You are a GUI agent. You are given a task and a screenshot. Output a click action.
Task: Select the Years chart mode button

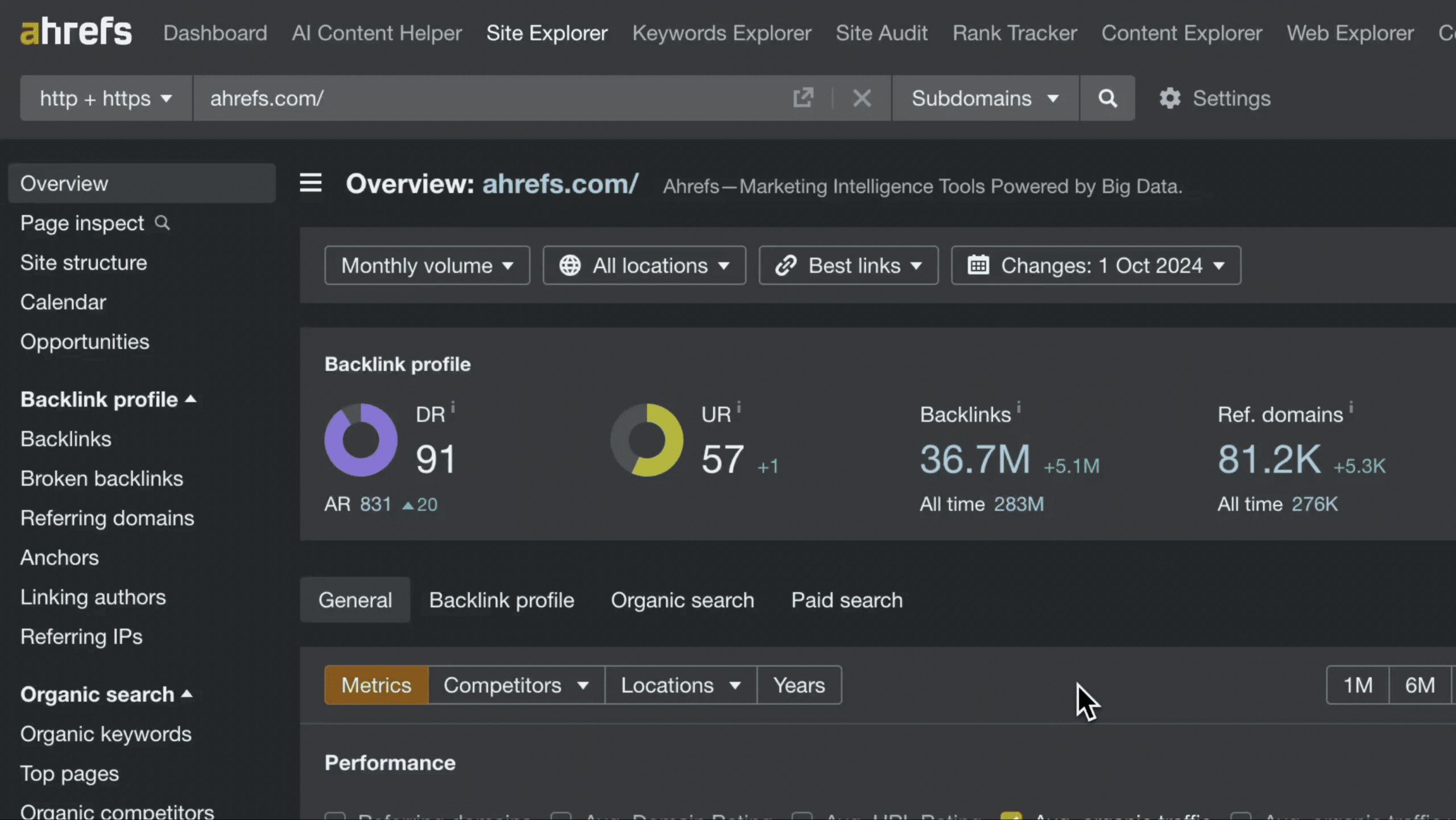tap(799, 685)
